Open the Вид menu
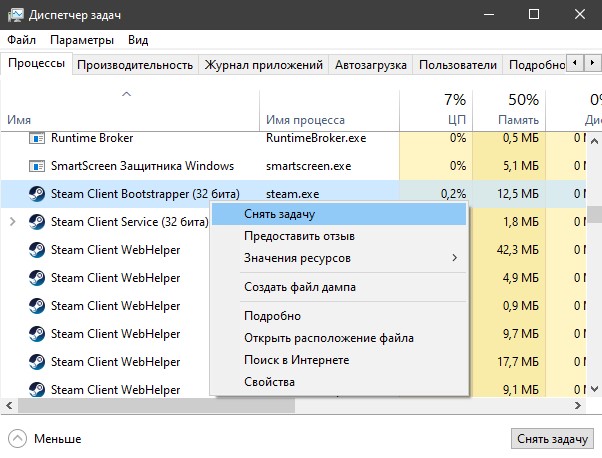Image resolution: width=602 pixels, height=458 pixels. [x=138, y=40]
